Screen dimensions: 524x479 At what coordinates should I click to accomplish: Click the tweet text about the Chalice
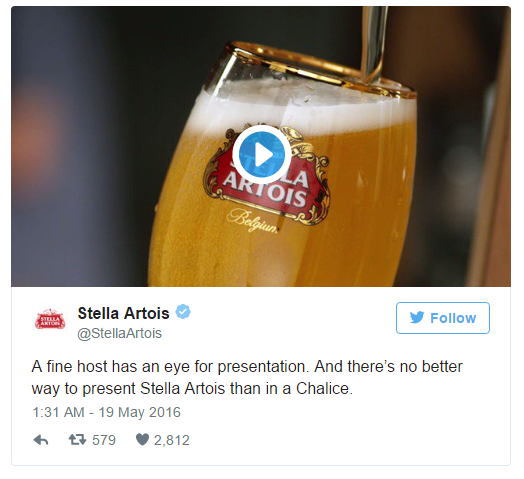tap(247, 377)
